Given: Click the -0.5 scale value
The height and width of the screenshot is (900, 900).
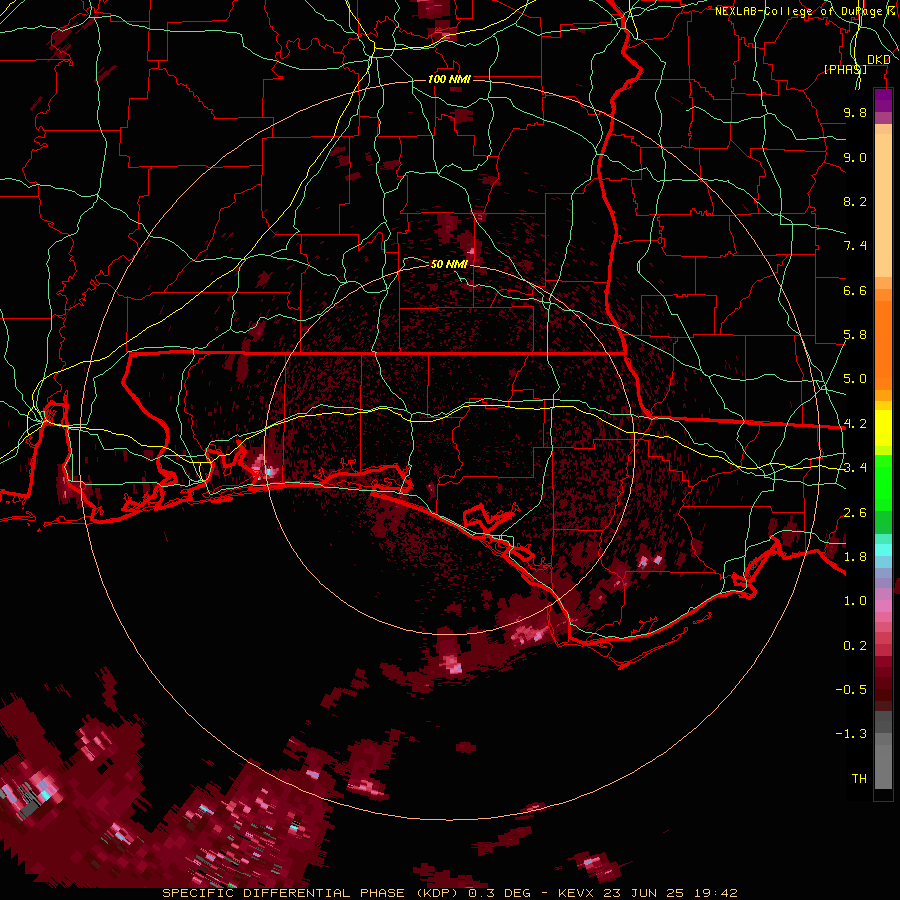Looking at the screenshot, I should coord(851,690).
